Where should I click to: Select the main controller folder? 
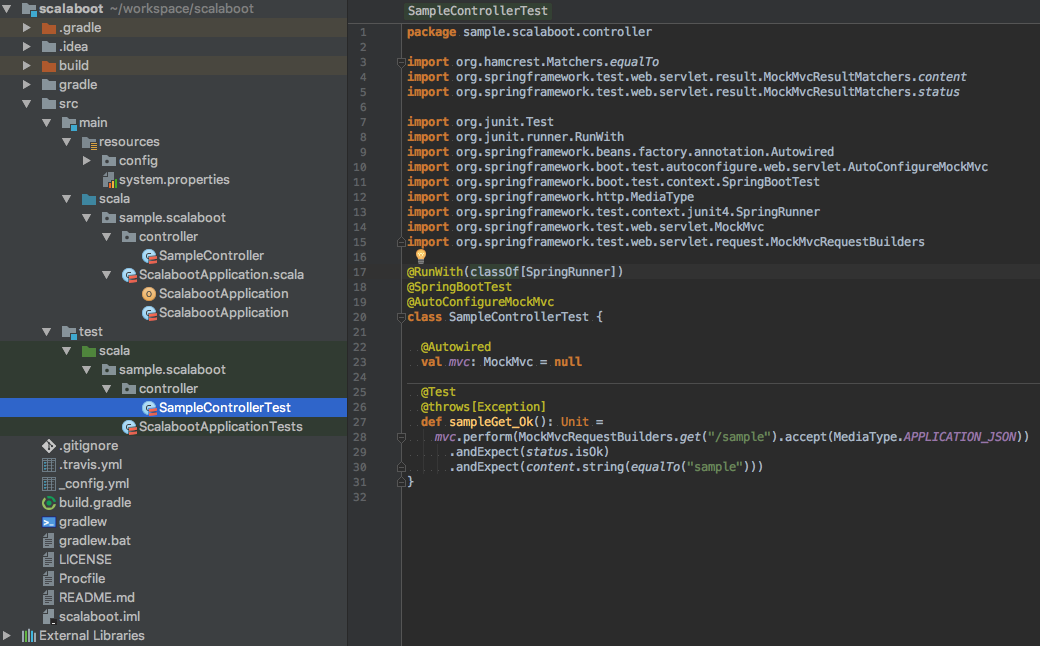tap(168, 237)
